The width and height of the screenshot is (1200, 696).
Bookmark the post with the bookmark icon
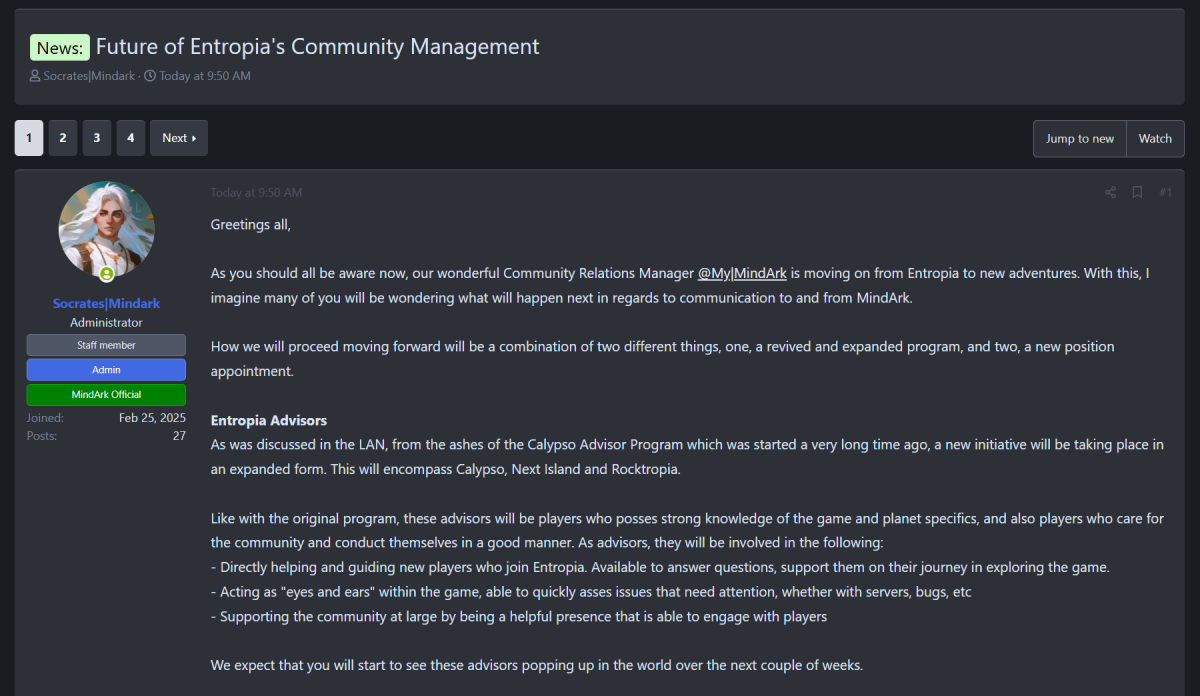pyautogui.click(x=1137, y=193)
